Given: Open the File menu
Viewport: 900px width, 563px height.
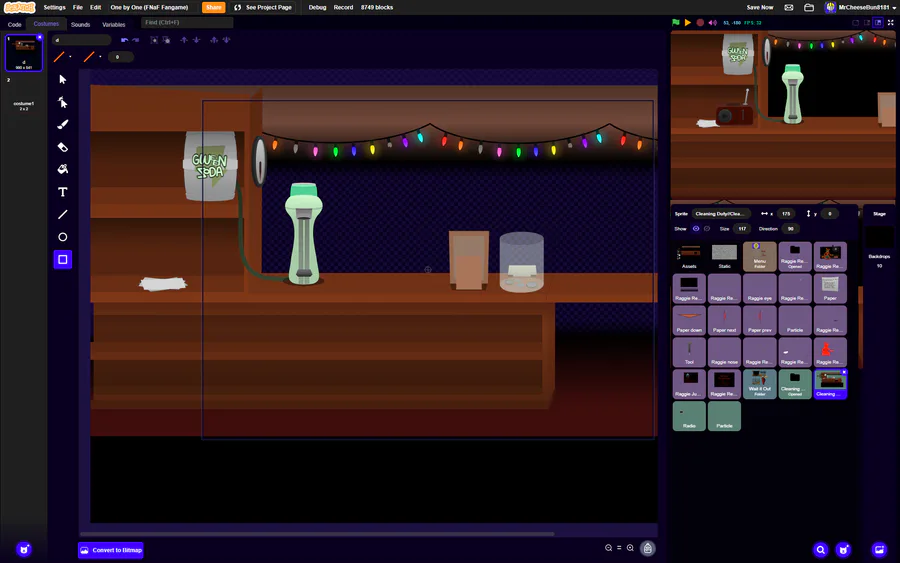Looking at the screenshot, I should pos(77,7).
